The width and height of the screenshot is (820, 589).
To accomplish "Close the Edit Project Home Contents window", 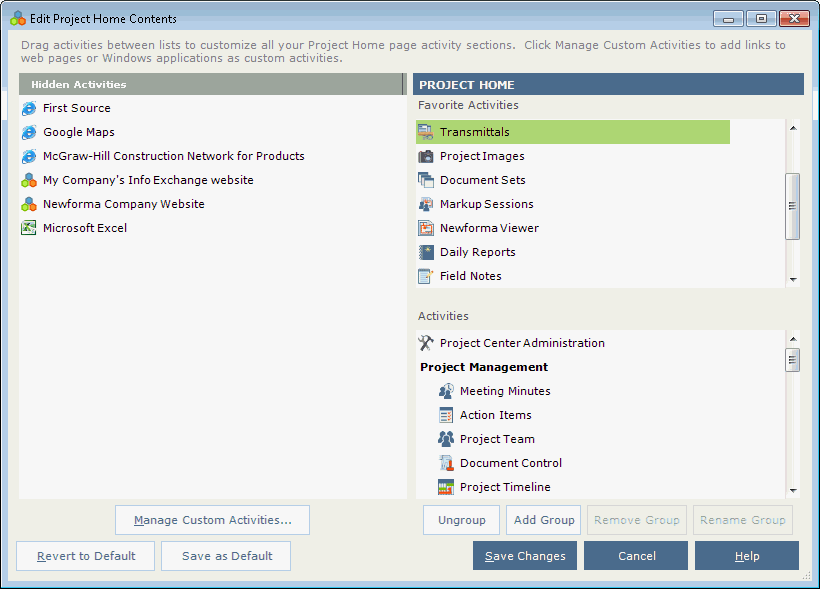I will pyautogui.click(x=794, y=18).
